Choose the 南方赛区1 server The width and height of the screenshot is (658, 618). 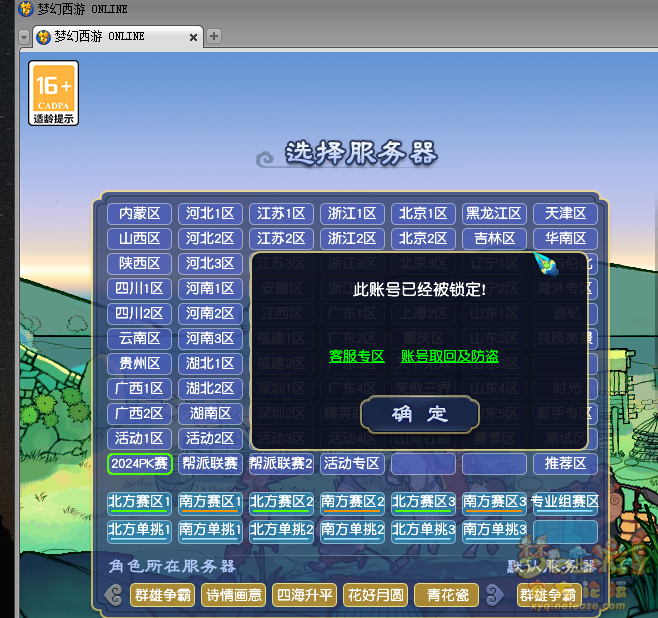(210, 503)
